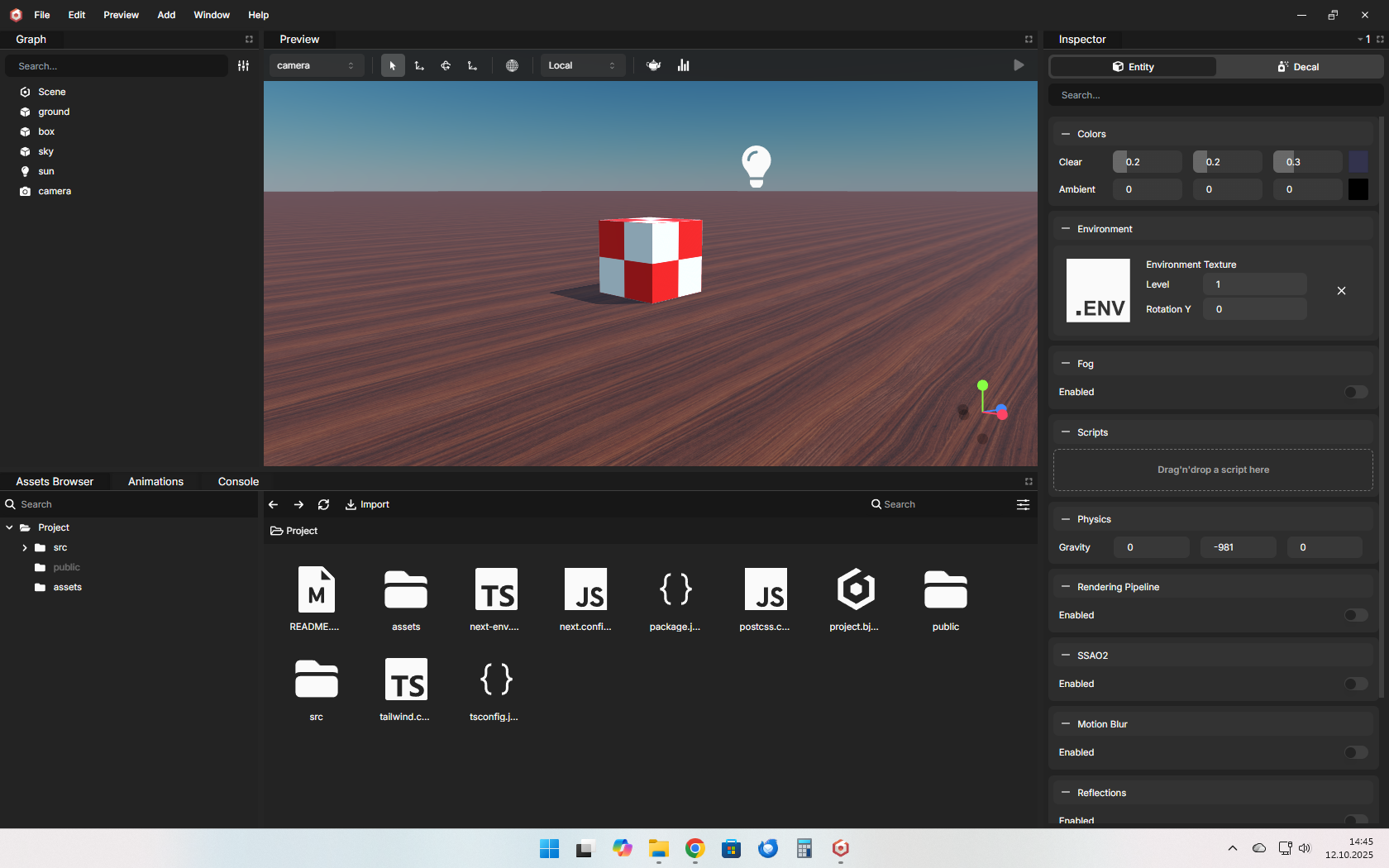
Task: Activate the scaling gizmo tool
Action: pos(472,66)
